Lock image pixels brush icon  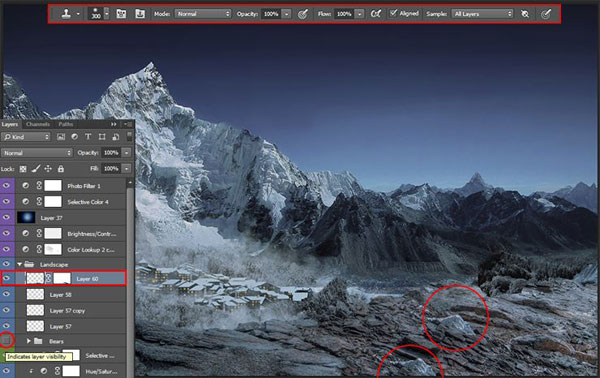tap(36, 168)
